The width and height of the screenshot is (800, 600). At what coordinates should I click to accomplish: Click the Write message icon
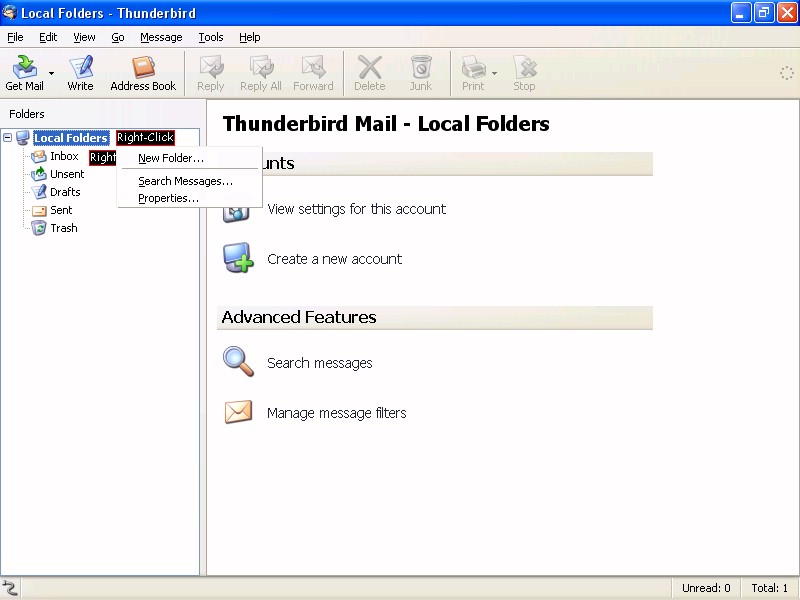pyautogui.click(x=81, y=73)
